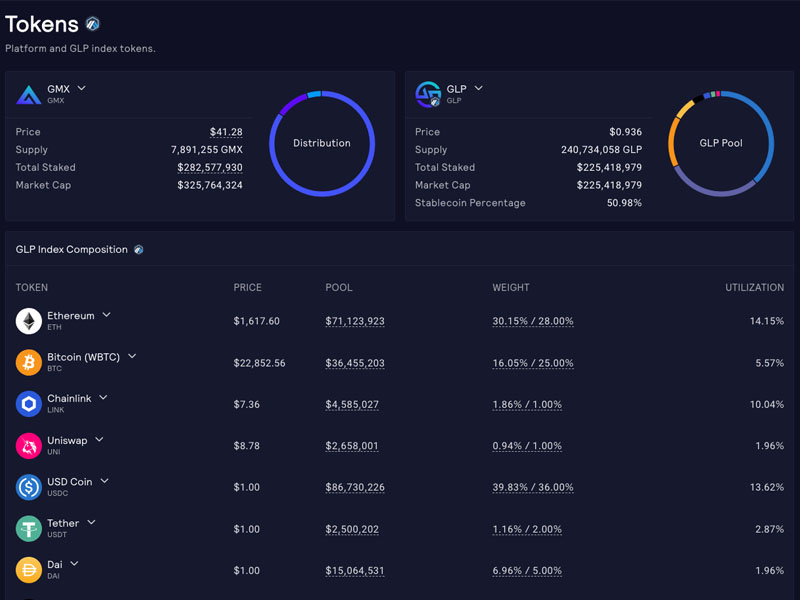
Task: Click Bitcoin utilization 5.57%
Action: tap(769, 363)
